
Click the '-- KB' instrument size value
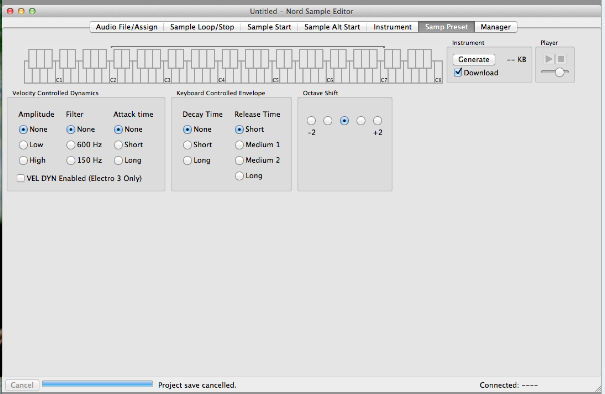(x=517, y=59)
